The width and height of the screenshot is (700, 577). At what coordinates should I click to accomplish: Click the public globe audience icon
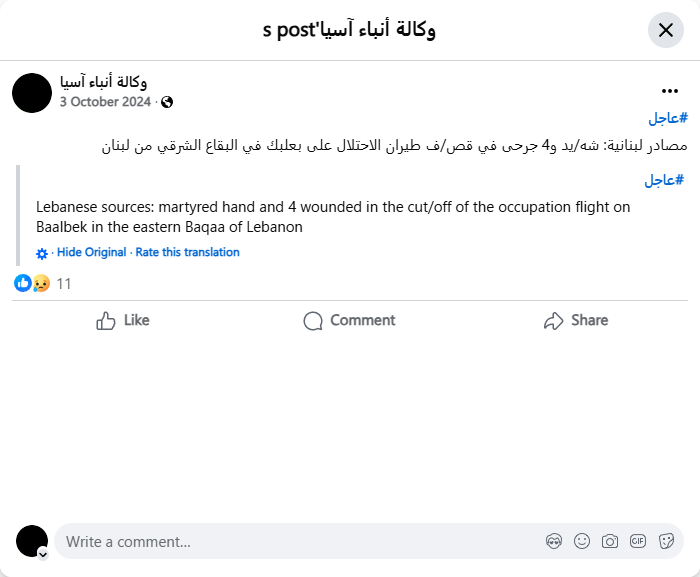tap(167, 102)
